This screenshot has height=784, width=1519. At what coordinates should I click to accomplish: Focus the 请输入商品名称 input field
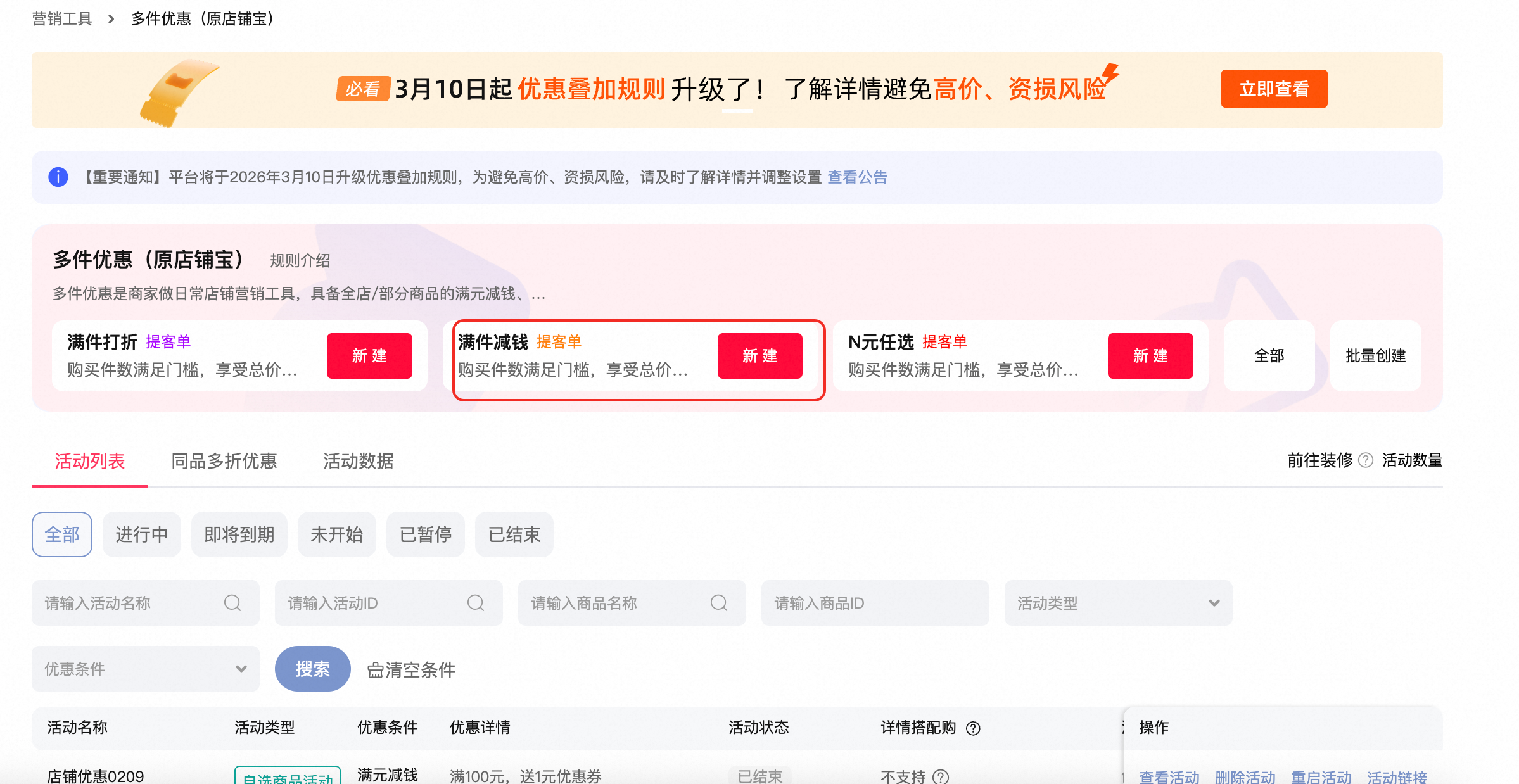click(632, 603)
